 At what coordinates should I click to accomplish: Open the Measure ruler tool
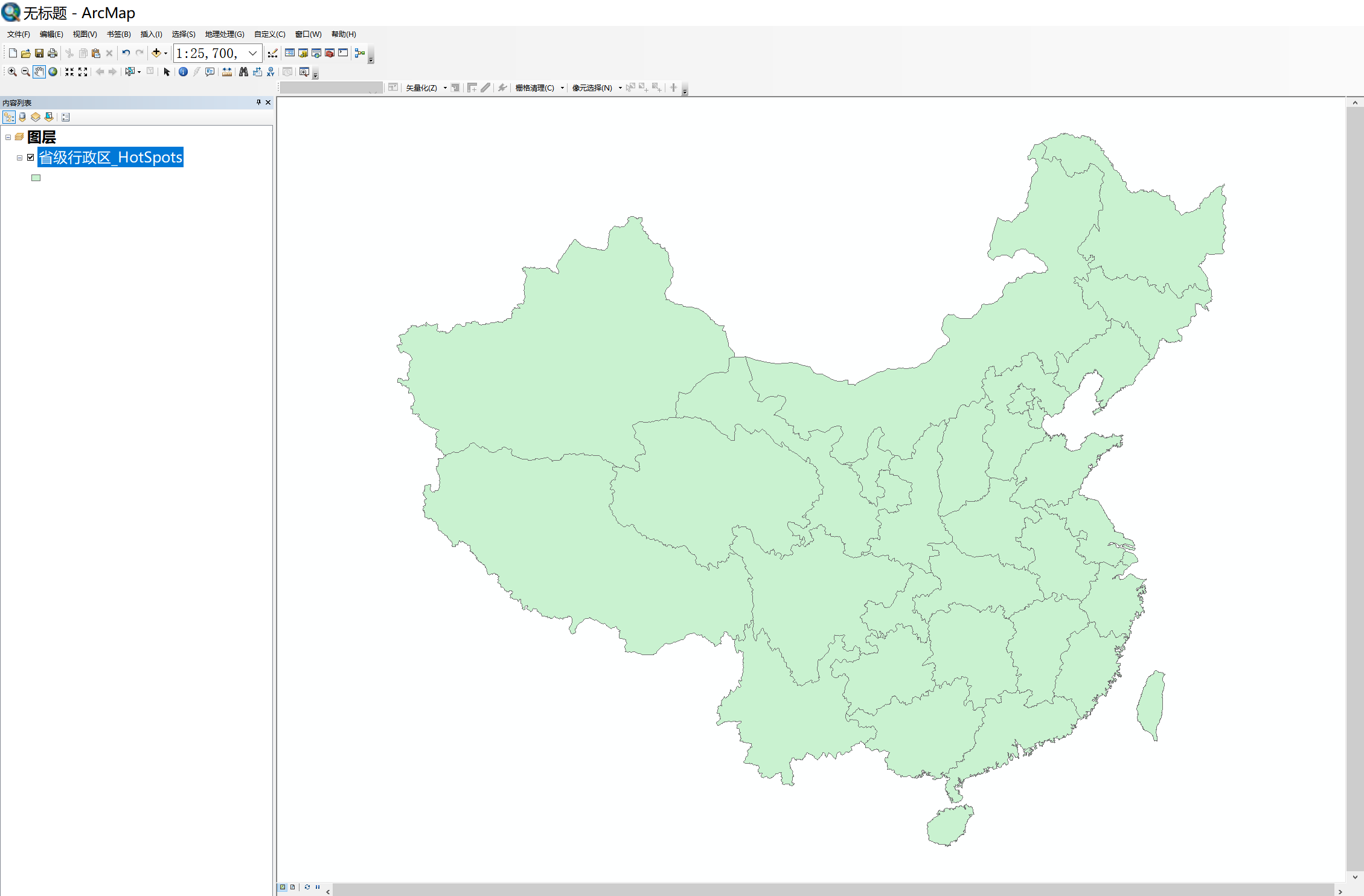227,72
